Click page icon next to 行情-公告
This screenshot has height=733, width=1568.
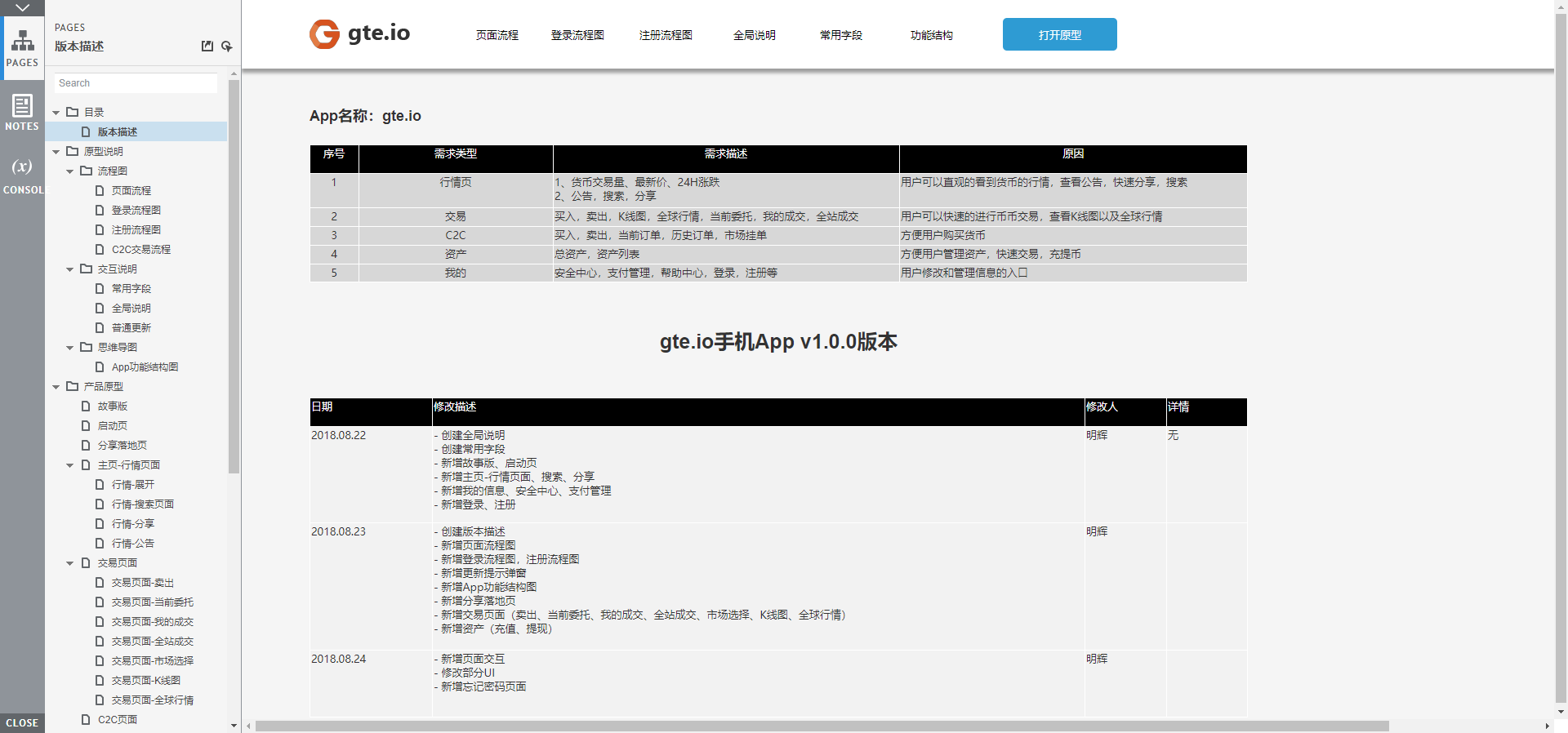click(100, 543)
